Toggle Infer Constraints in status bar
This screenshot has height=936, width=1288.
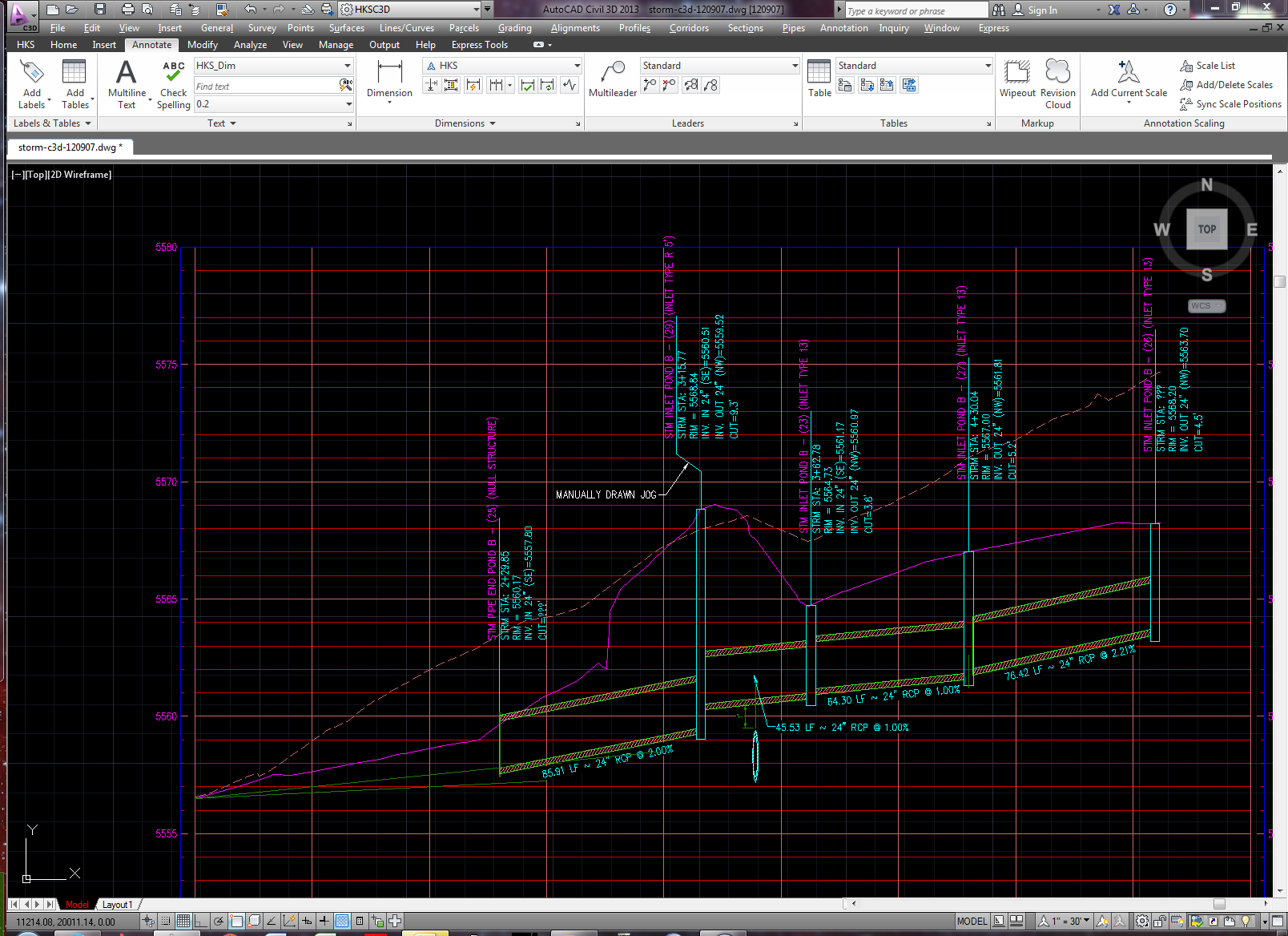[x=148, y=922]
